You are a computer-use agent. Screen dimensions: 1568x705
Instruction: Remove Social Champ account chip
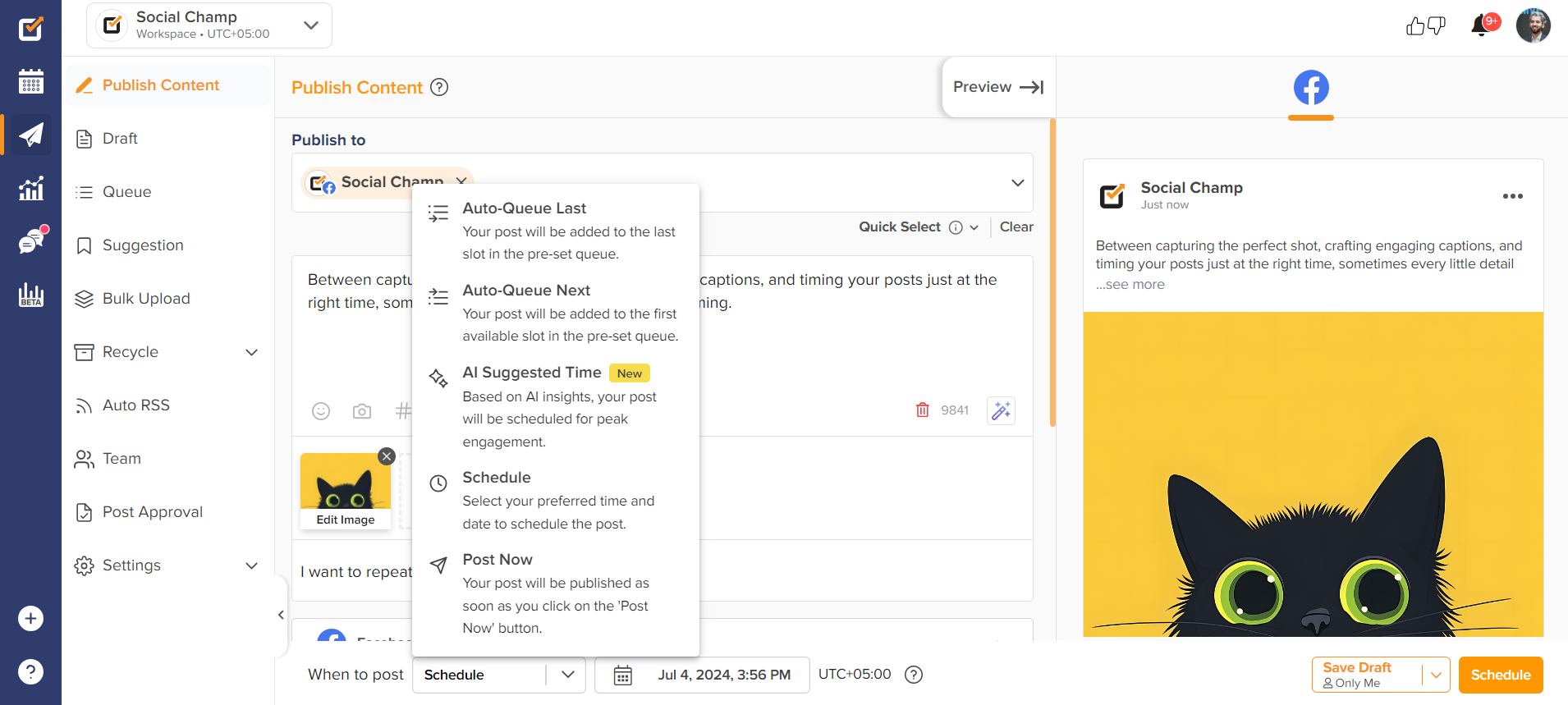click(461, 181)
